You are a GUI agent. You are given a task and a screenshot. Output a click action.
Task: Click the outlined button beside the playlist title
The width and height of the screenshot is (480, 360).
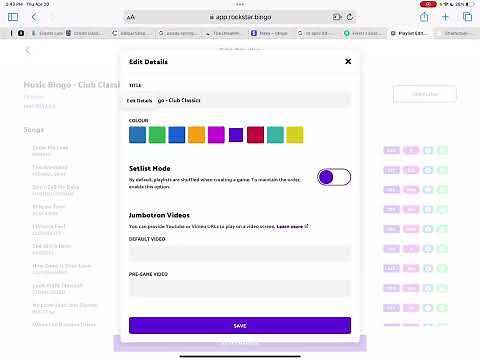pyautogui.click(x=425, y=94)
